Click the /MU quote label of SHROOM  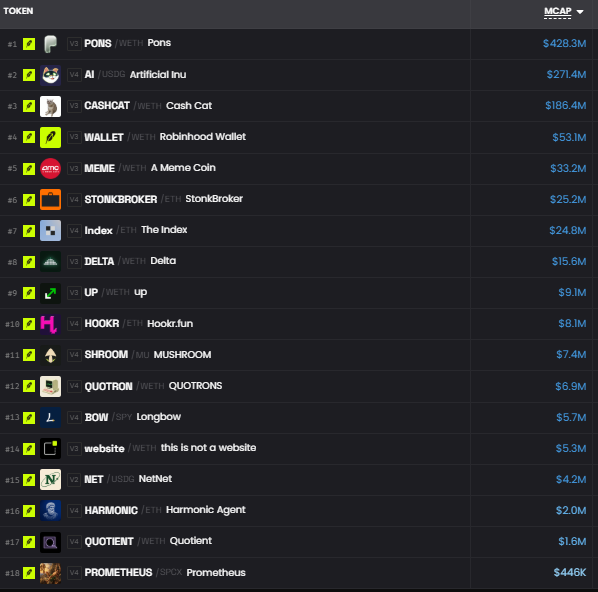coord(140,355)
